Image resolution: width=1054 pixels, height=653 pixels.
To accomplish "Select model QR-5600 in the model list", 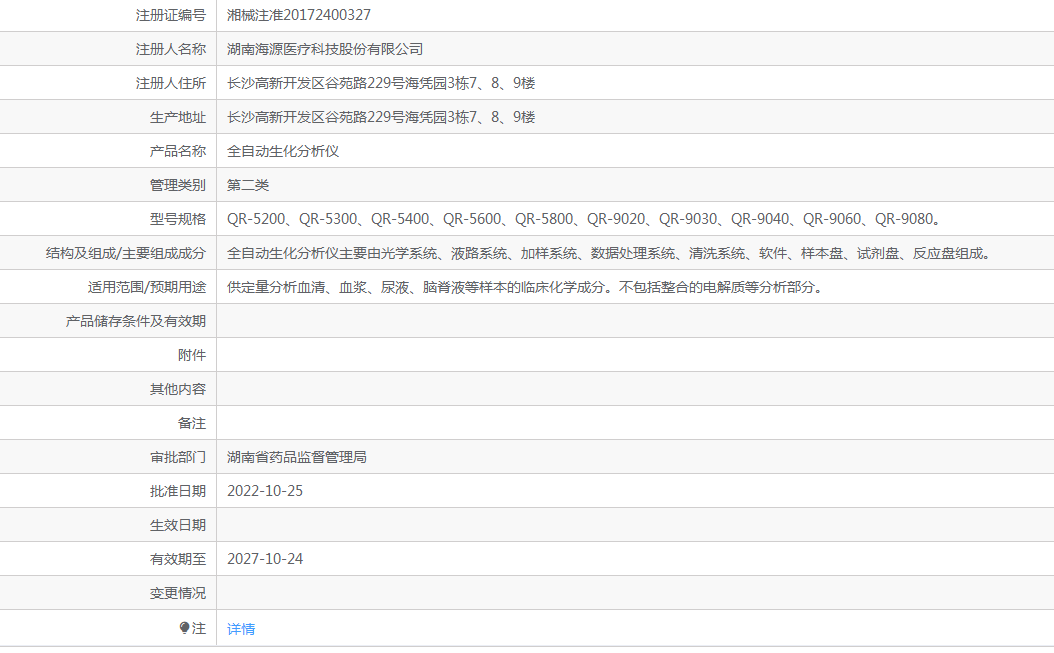I will point(472,219).
